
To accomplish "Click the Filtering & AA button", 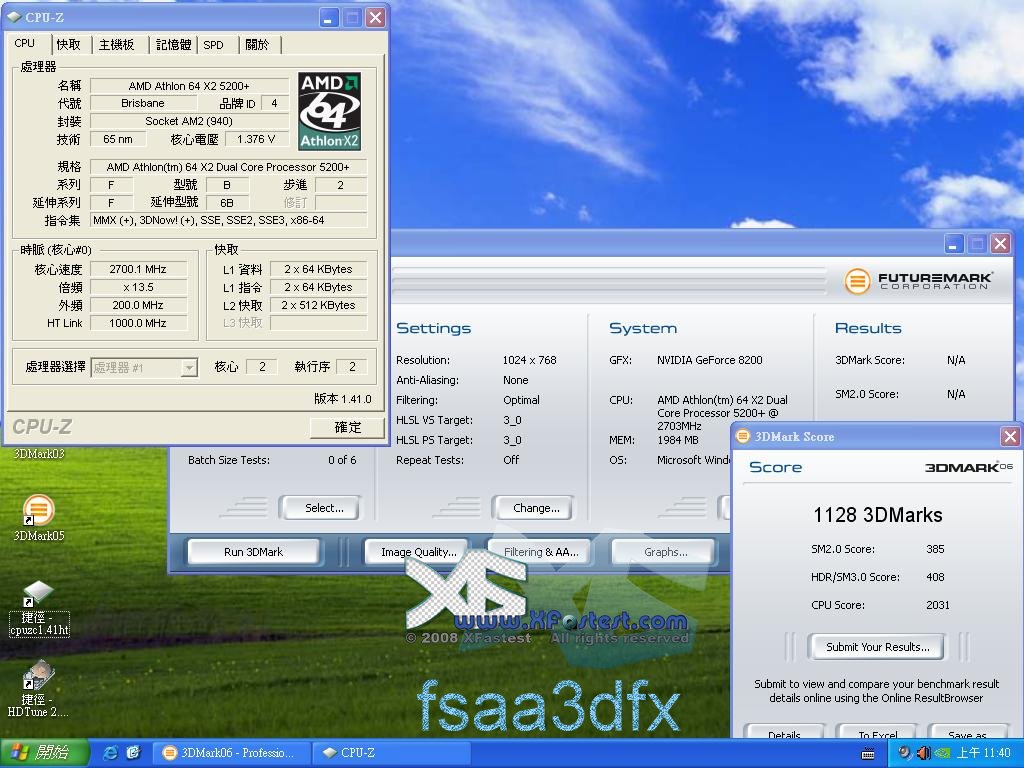I will [540, 552].
